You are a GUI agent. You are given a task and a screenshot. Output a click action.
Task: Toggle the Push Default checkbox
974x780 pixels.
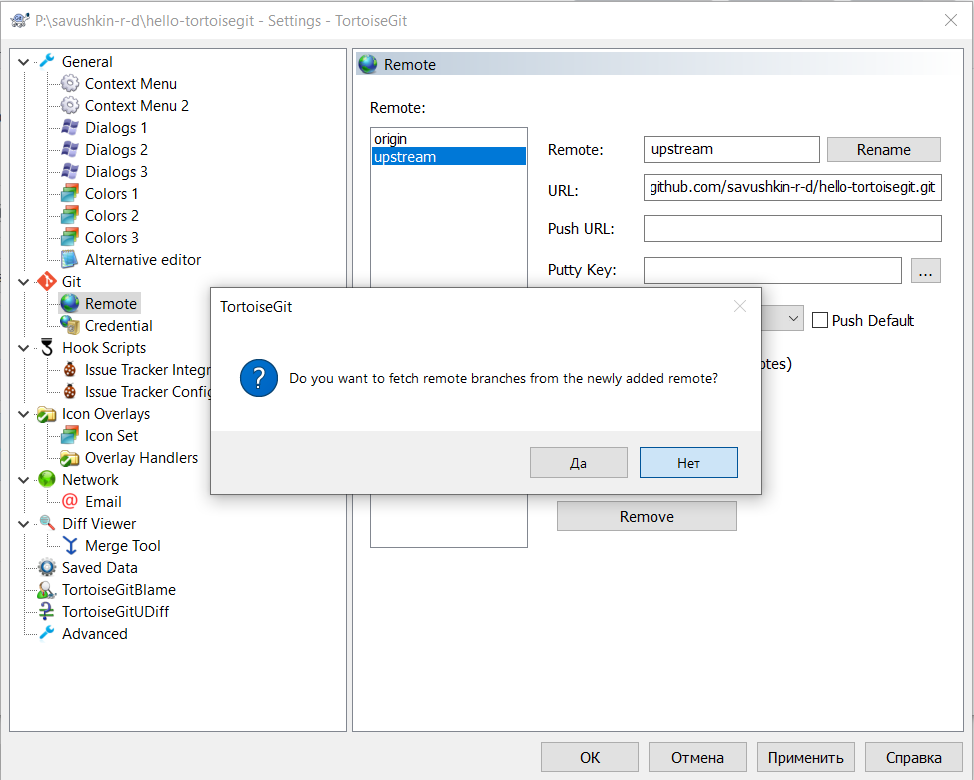click(x=820, y=320)
